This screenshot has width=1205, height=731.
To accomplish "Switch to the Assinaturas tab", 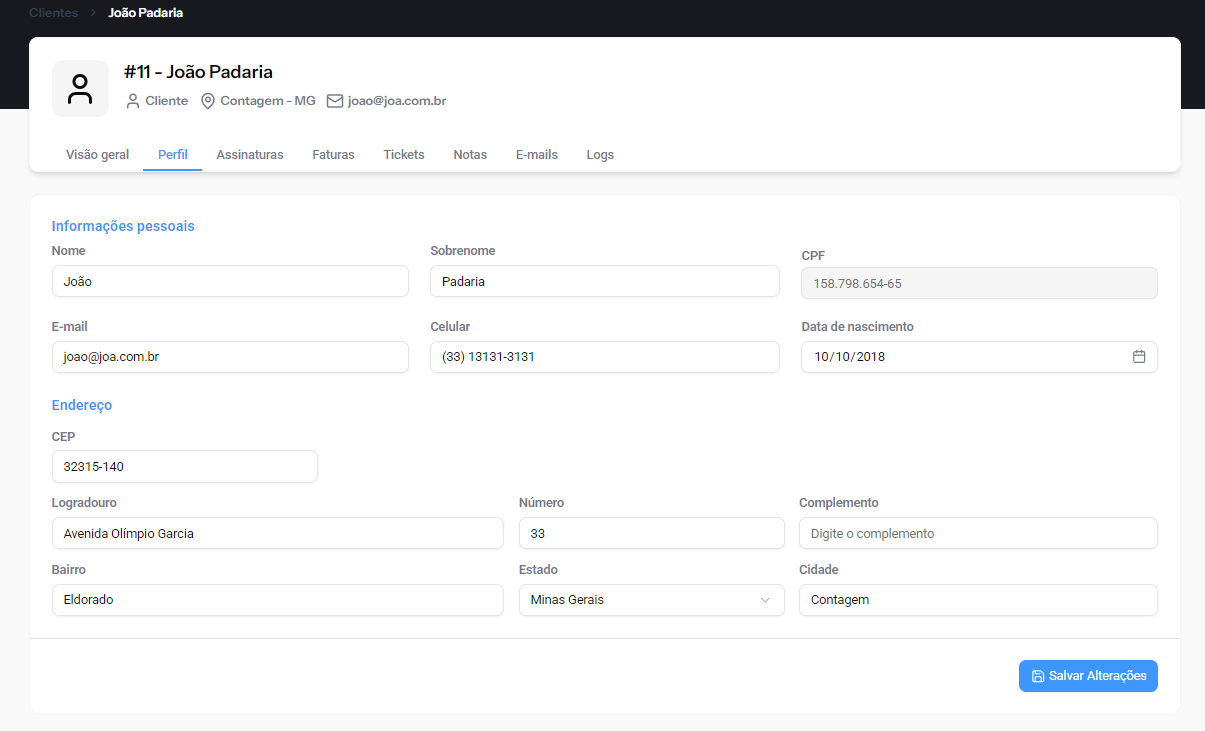I will click(x=250, y=155).
